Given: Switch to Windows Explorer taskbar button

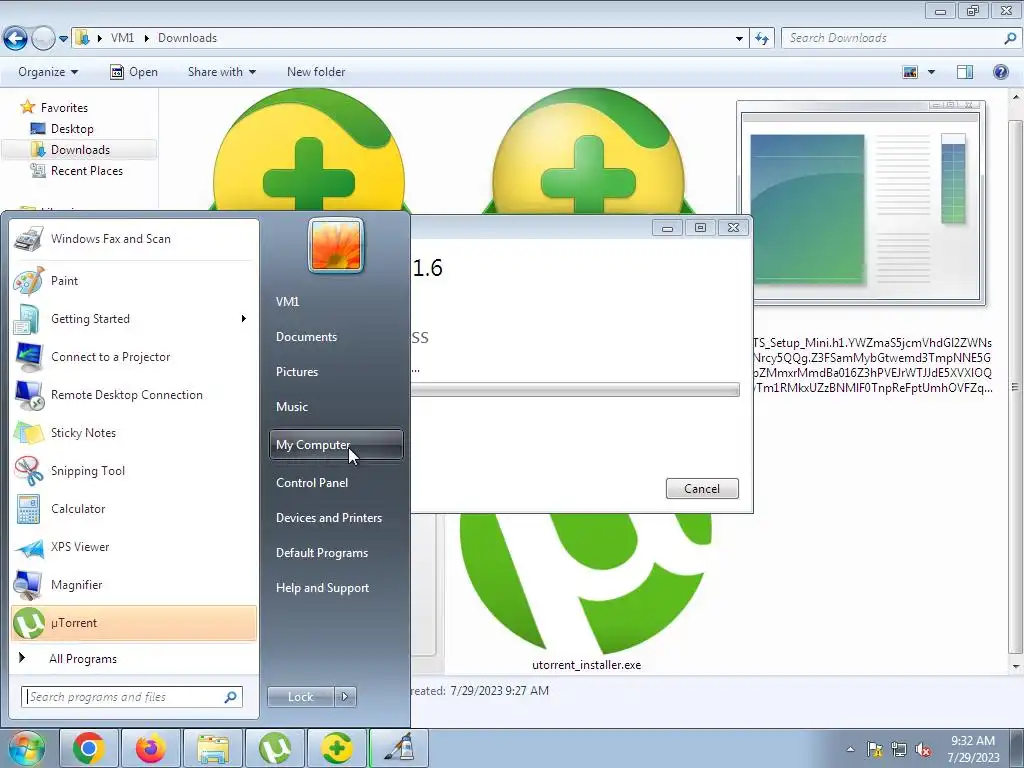Looking at the screenshot, I should 213,748.
